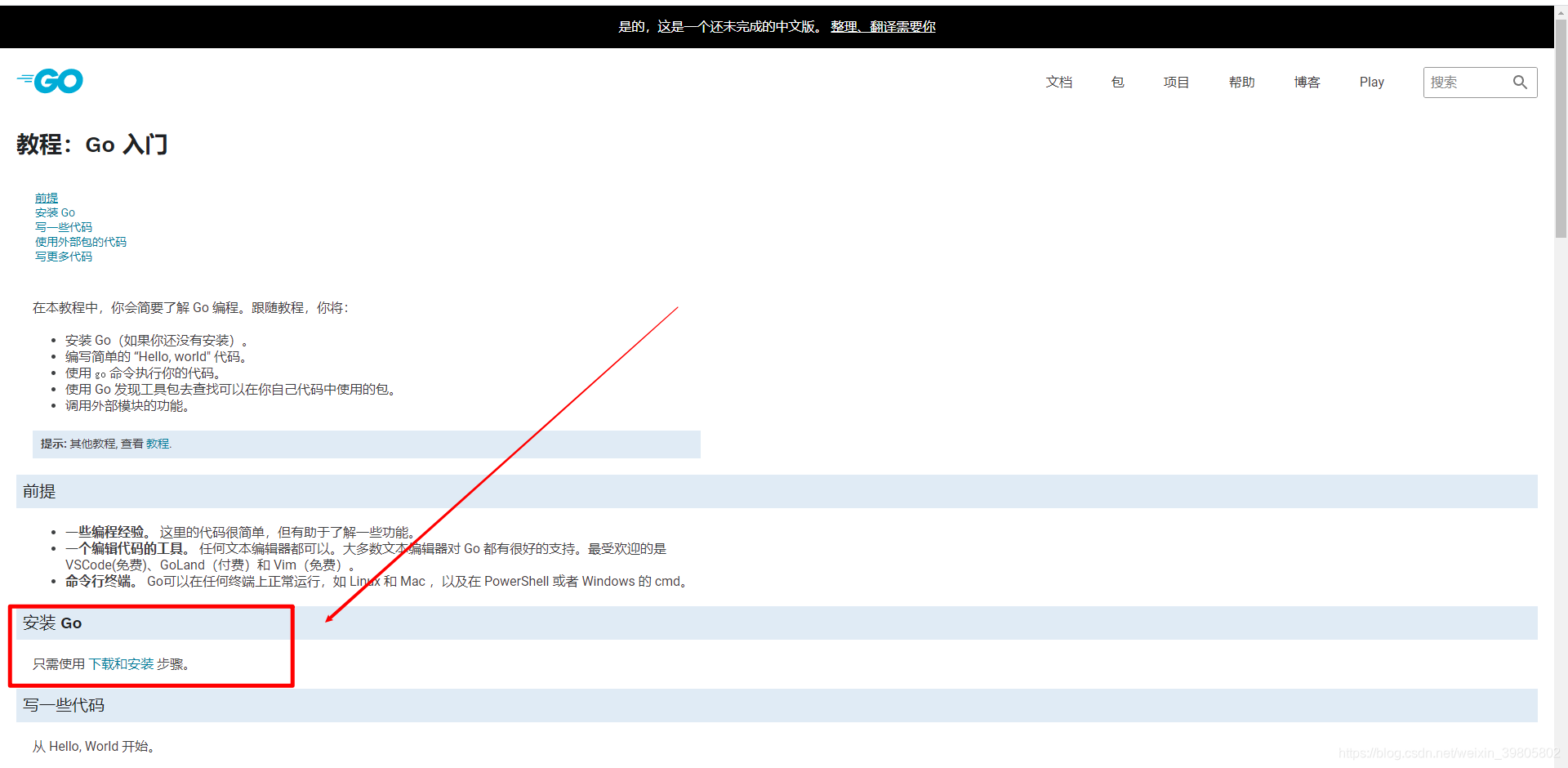Click the 安装 Go section heading
Screen dimensions: 1568x768
pos(52,623)
